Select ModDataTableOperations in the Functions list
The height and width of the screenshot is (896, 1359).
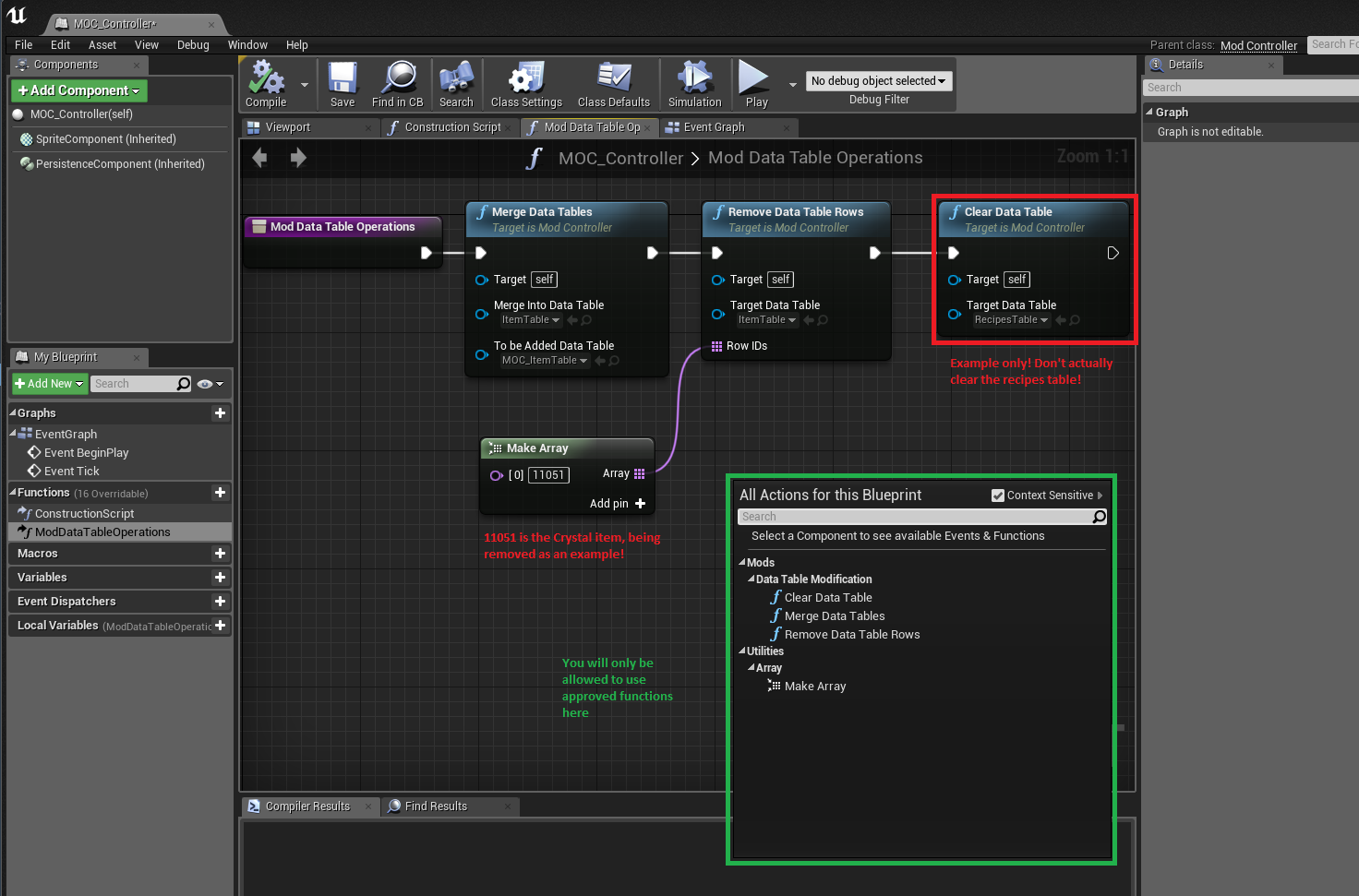[x=102, y=532]
